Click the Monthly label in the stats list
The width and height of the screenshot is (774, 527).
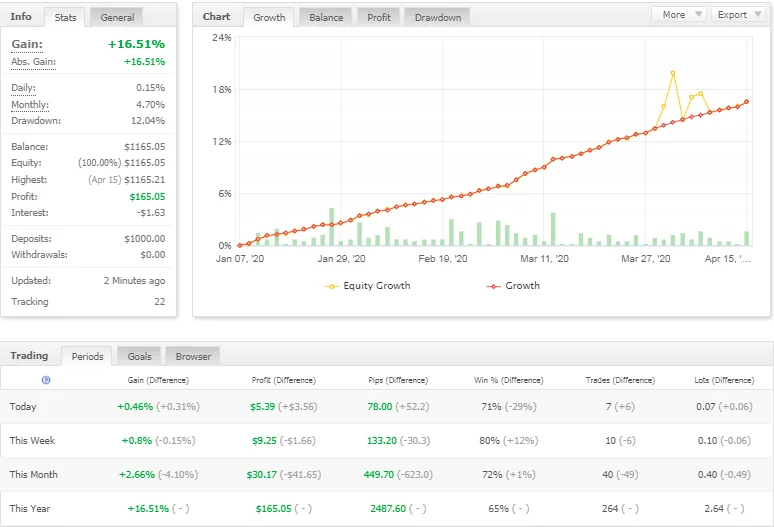click(x=29, y=105)
